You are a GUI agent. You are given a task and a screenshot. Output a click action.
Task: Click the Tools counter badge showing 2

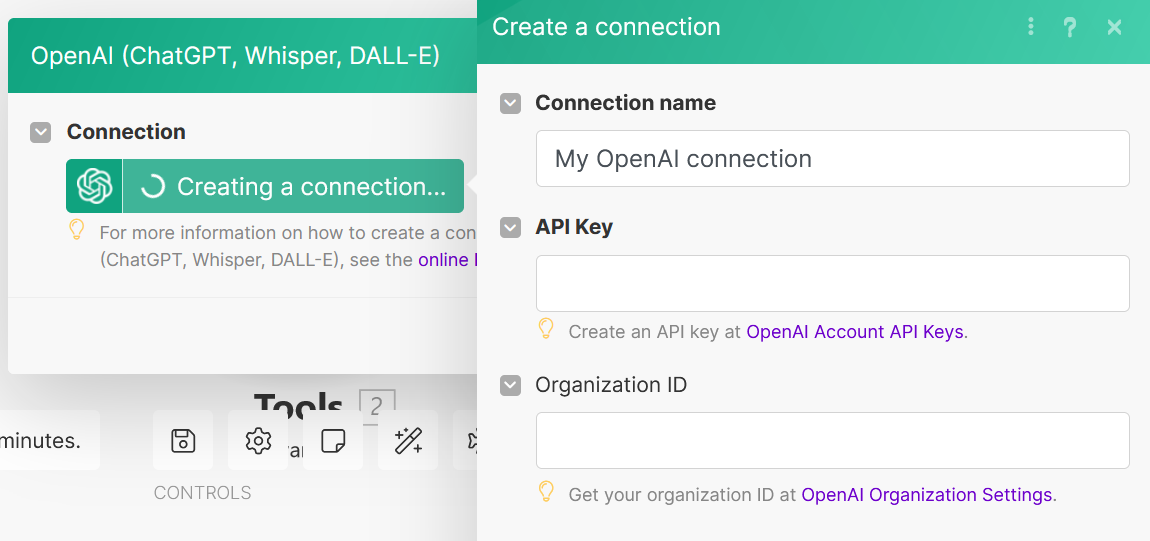(x=377, y=406)
